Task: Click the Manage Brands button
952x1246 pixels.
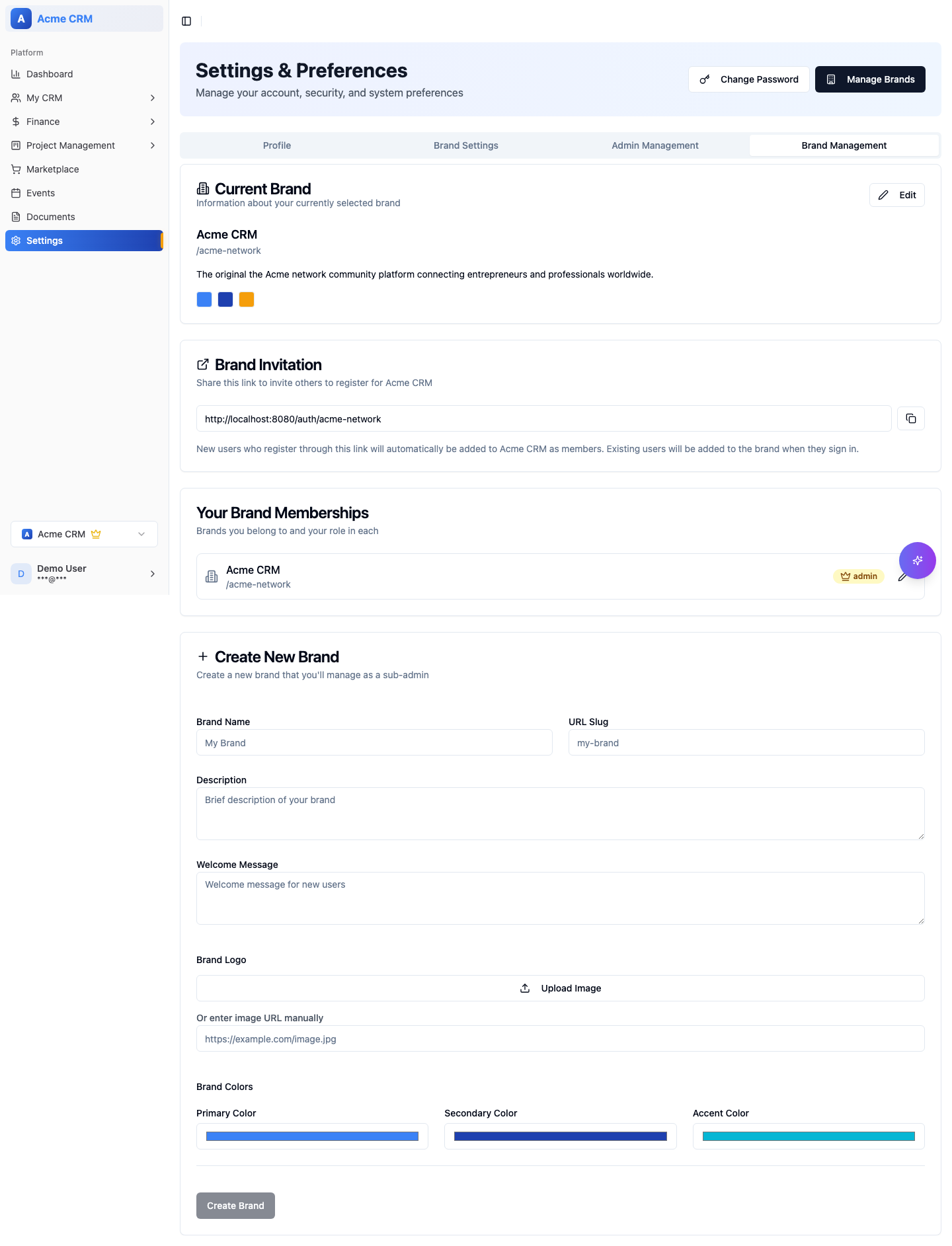Action: (870, 79)
